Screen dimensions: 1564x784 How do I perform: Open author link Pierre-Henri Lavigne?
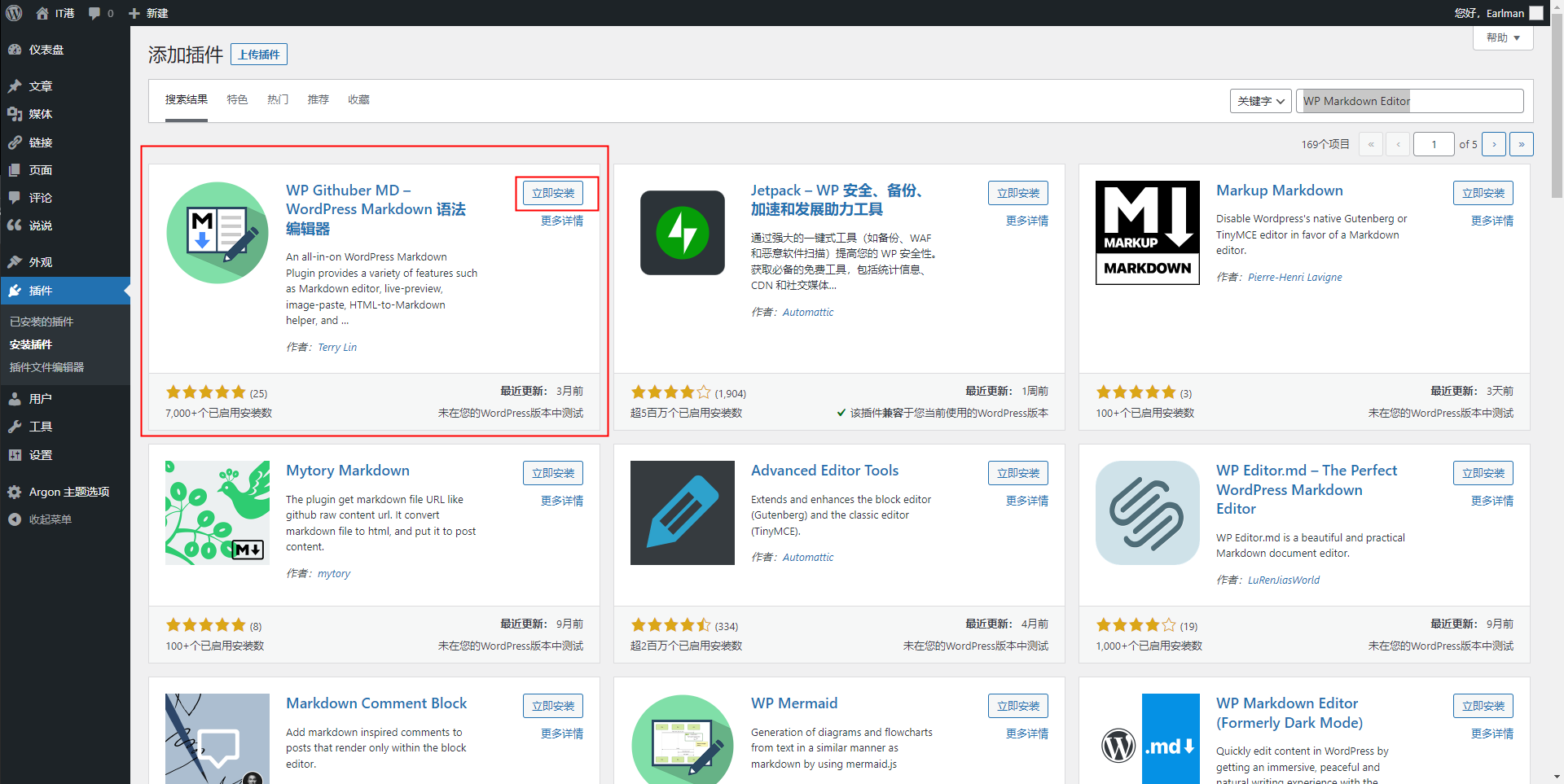click(x=1295, y=277)
